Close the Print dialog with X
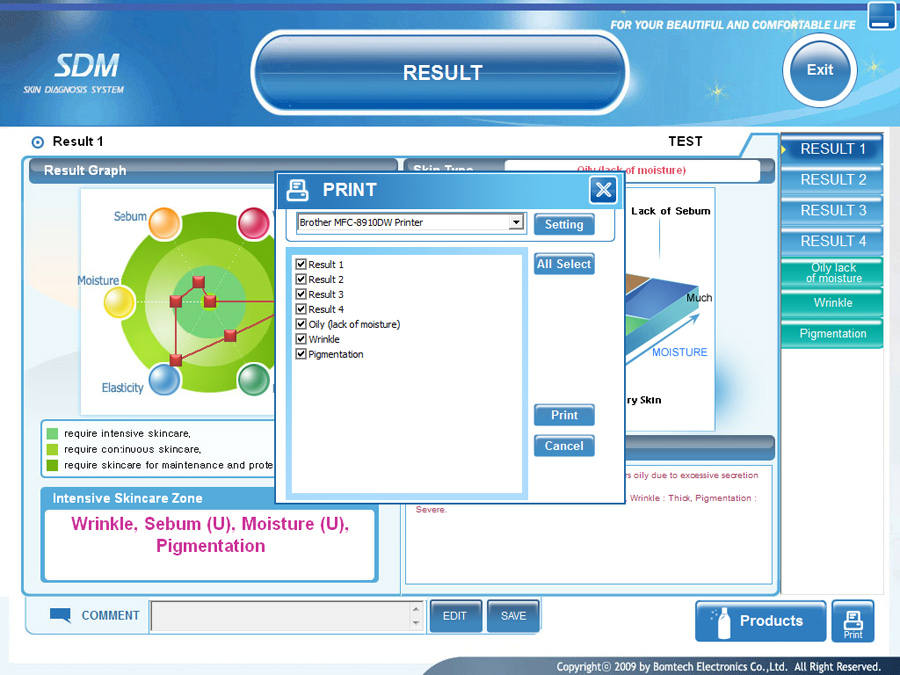The width and height of the screenshot is (900, 675). click(603, 190)
